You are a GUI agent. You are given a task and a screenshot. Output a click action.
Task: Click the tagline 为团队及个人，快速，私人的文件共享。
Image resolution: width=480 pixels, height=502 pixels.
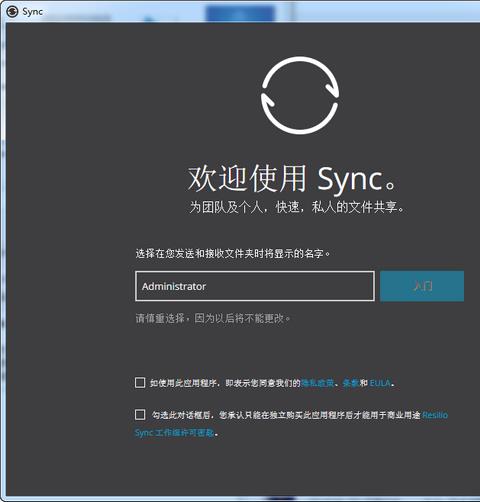297,207
